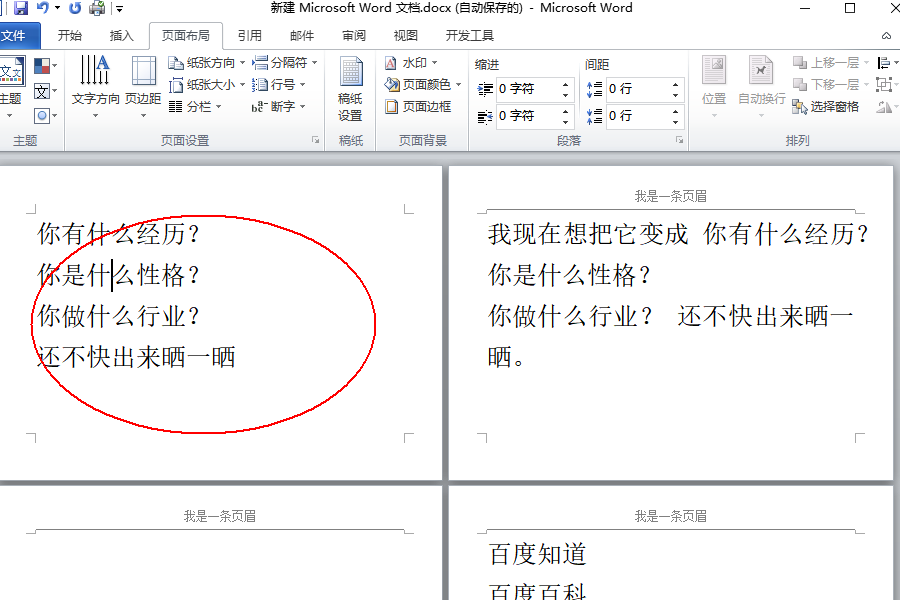Screen dimensions: 900x600
Task: Click the 上移一层 bring forward button
Action: point(831,63)
